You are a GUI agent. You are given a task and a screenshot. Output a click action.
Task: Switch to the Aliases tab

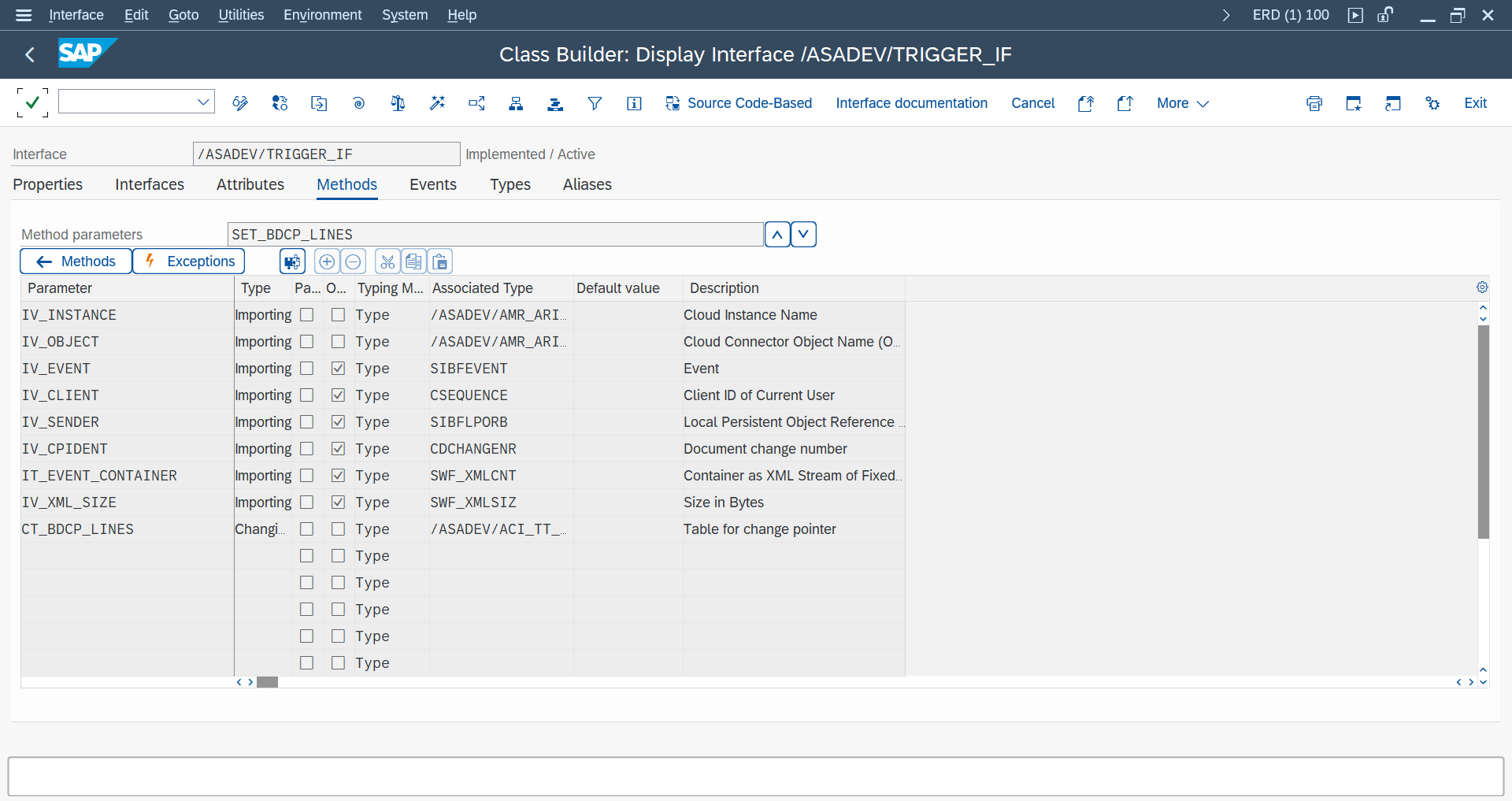(x=587, y=184)
